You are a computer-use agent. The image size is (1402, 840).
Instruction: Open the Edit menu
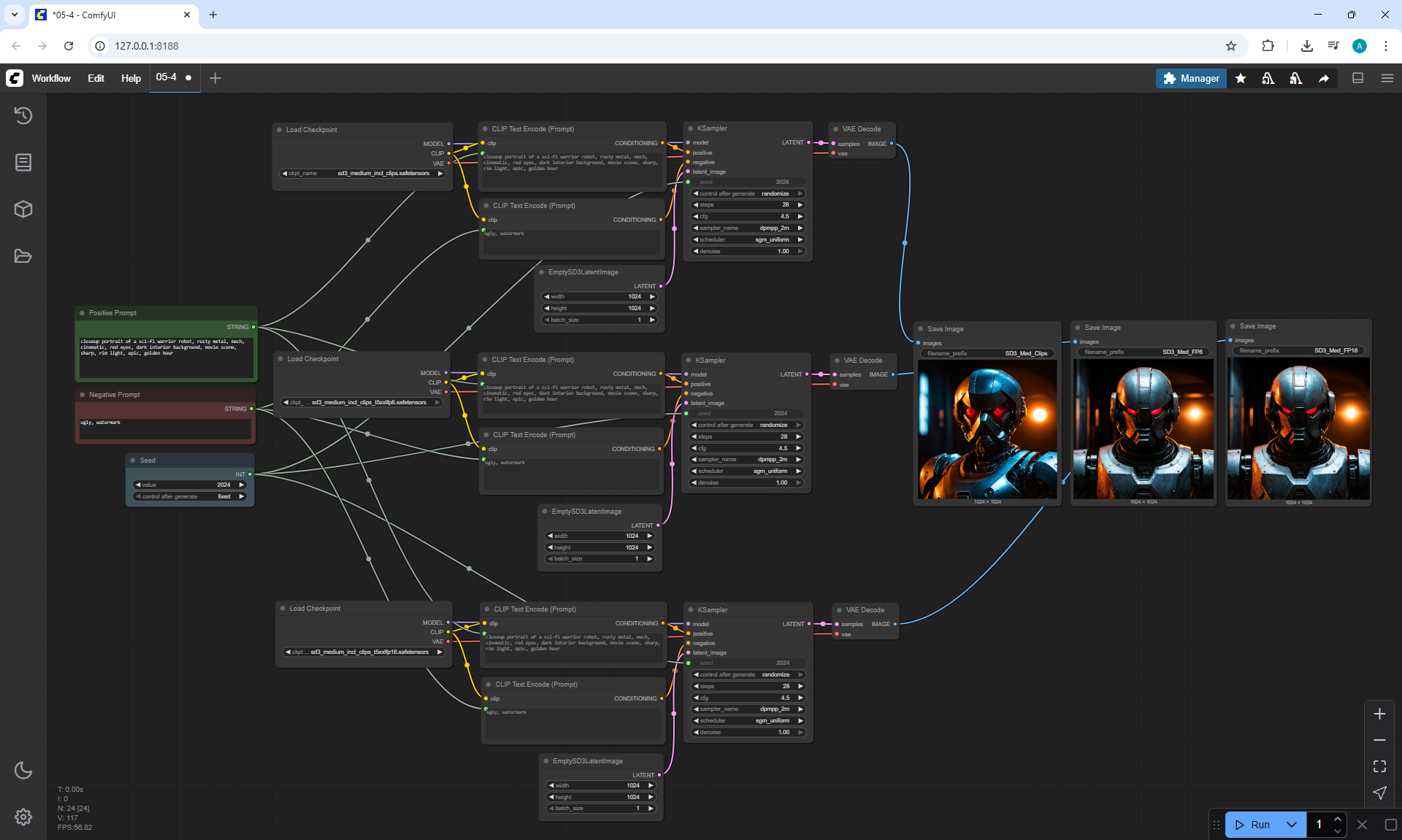pos(96,78)
